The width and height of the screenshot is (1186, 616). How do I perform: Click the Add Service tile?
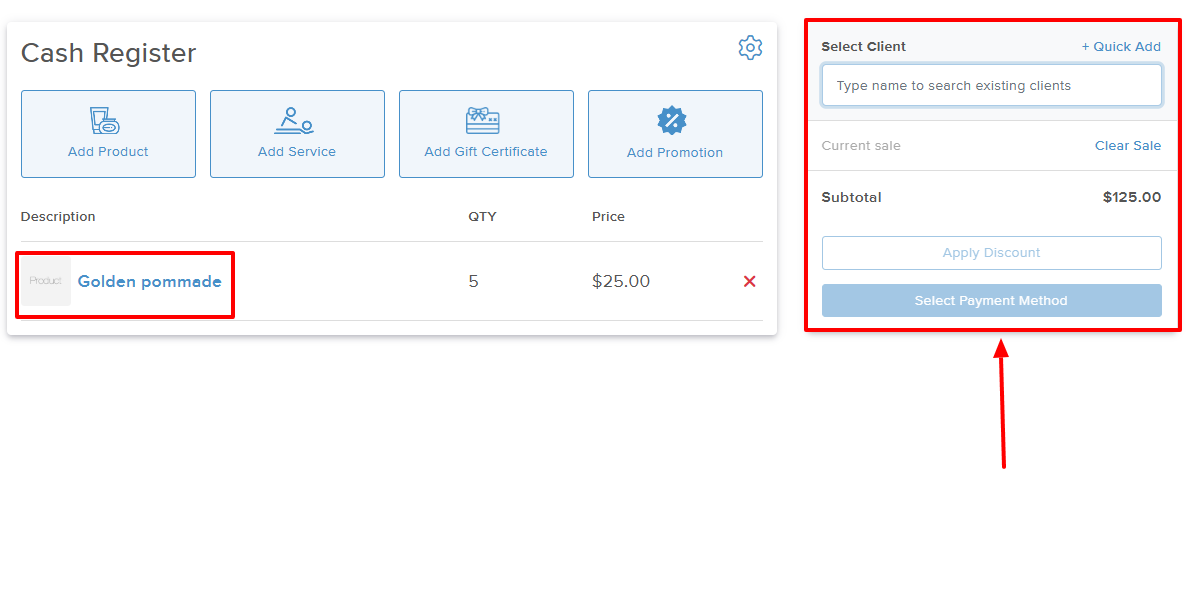(297, 134)
